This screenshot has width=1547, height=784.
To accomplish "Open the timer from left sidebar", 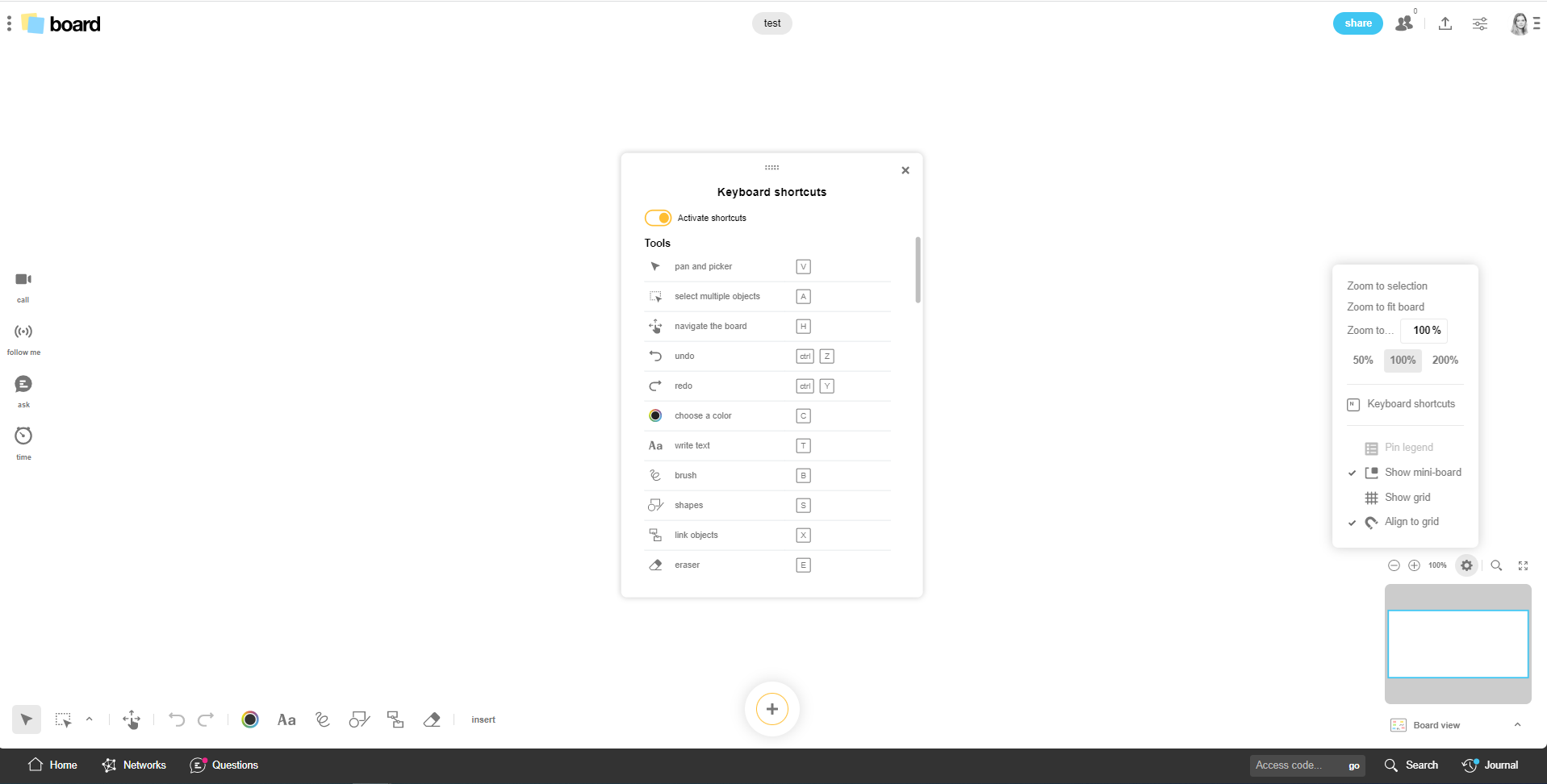I will click(x=23, y=436).
